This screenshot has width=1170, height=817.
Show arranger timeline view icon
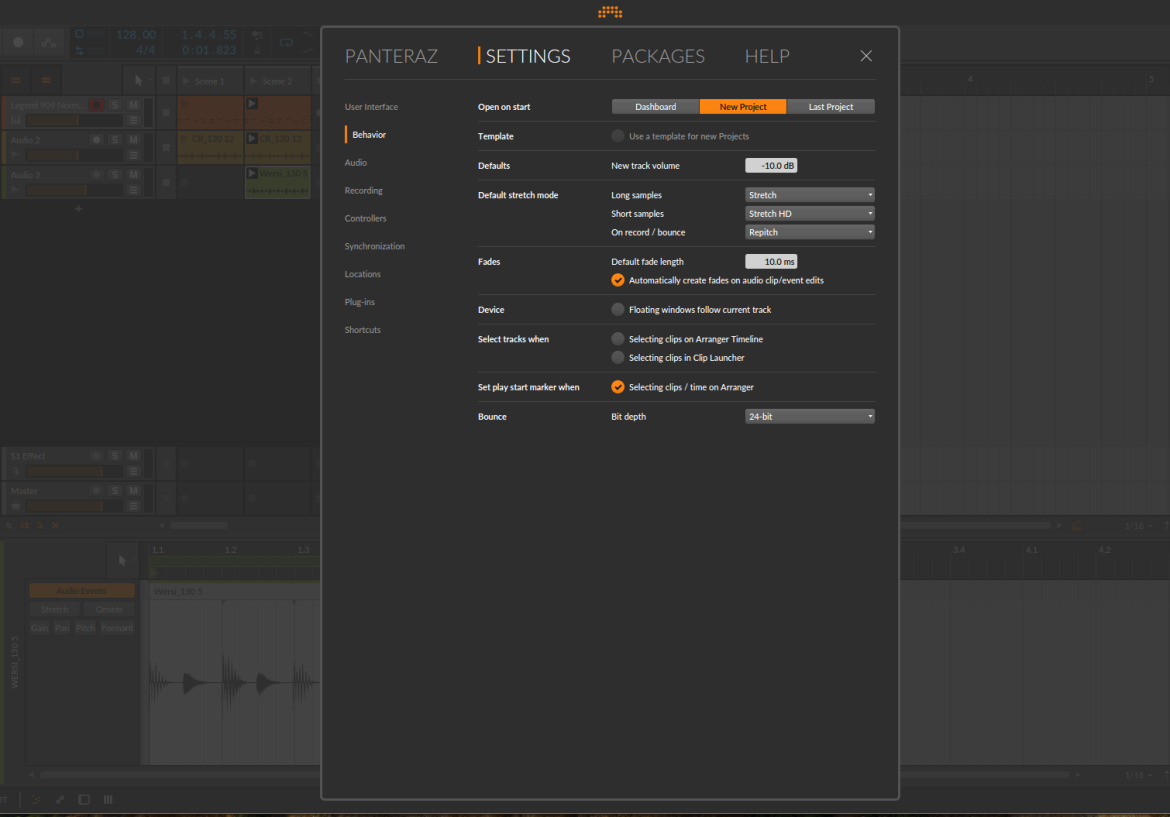pyautogui.click(x=46, y=81)
